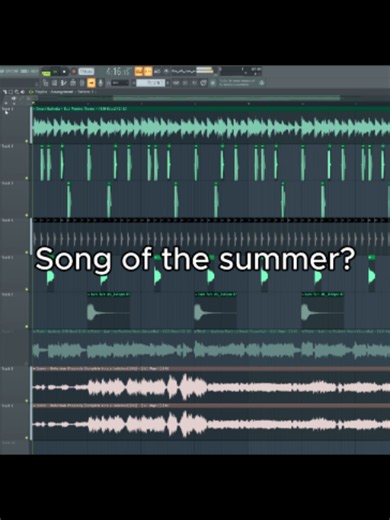This screenshot has height=520, width=390.
Task: Mute Track 5 via its green dot
Action: pos(27,290)
